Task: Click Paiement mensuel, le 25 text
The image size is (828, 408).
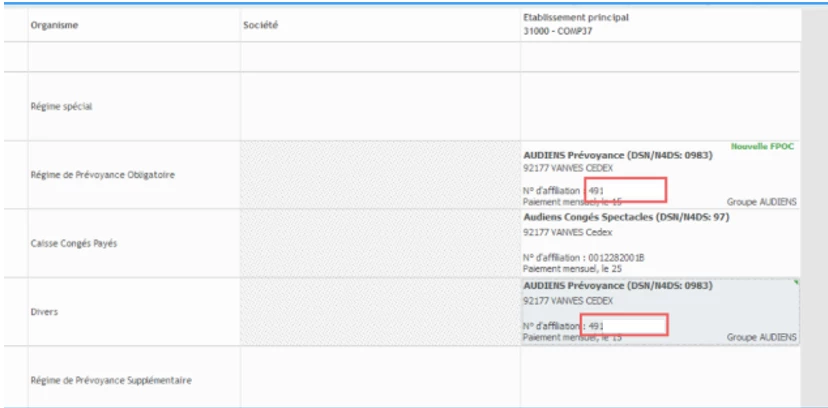Action: click(x=572, y=269)
